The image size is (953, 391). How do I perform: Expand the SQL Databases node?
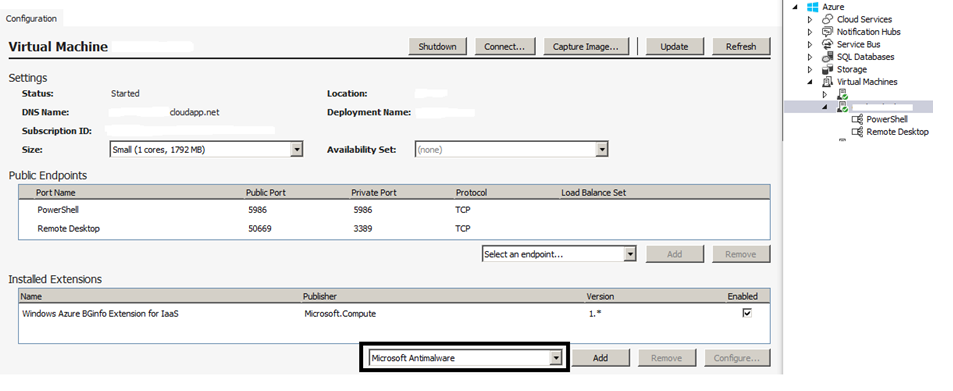tap(810, 57)
